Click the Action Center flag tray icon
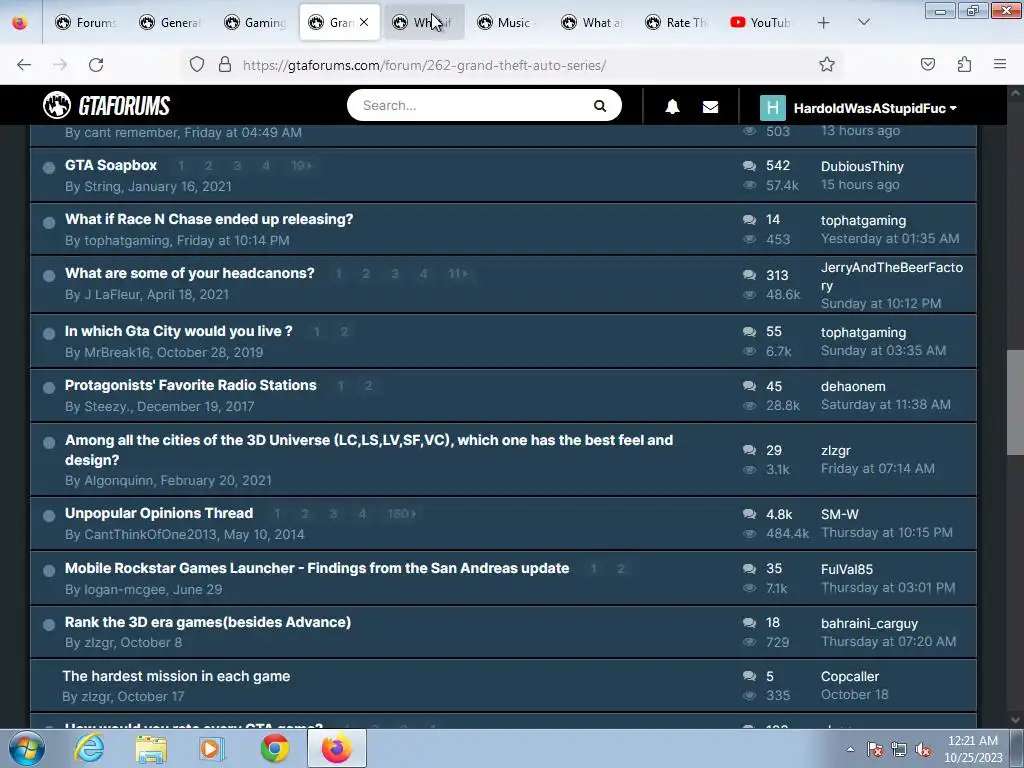Screen dimensions: 1024x768 click(x=875, y=750)
